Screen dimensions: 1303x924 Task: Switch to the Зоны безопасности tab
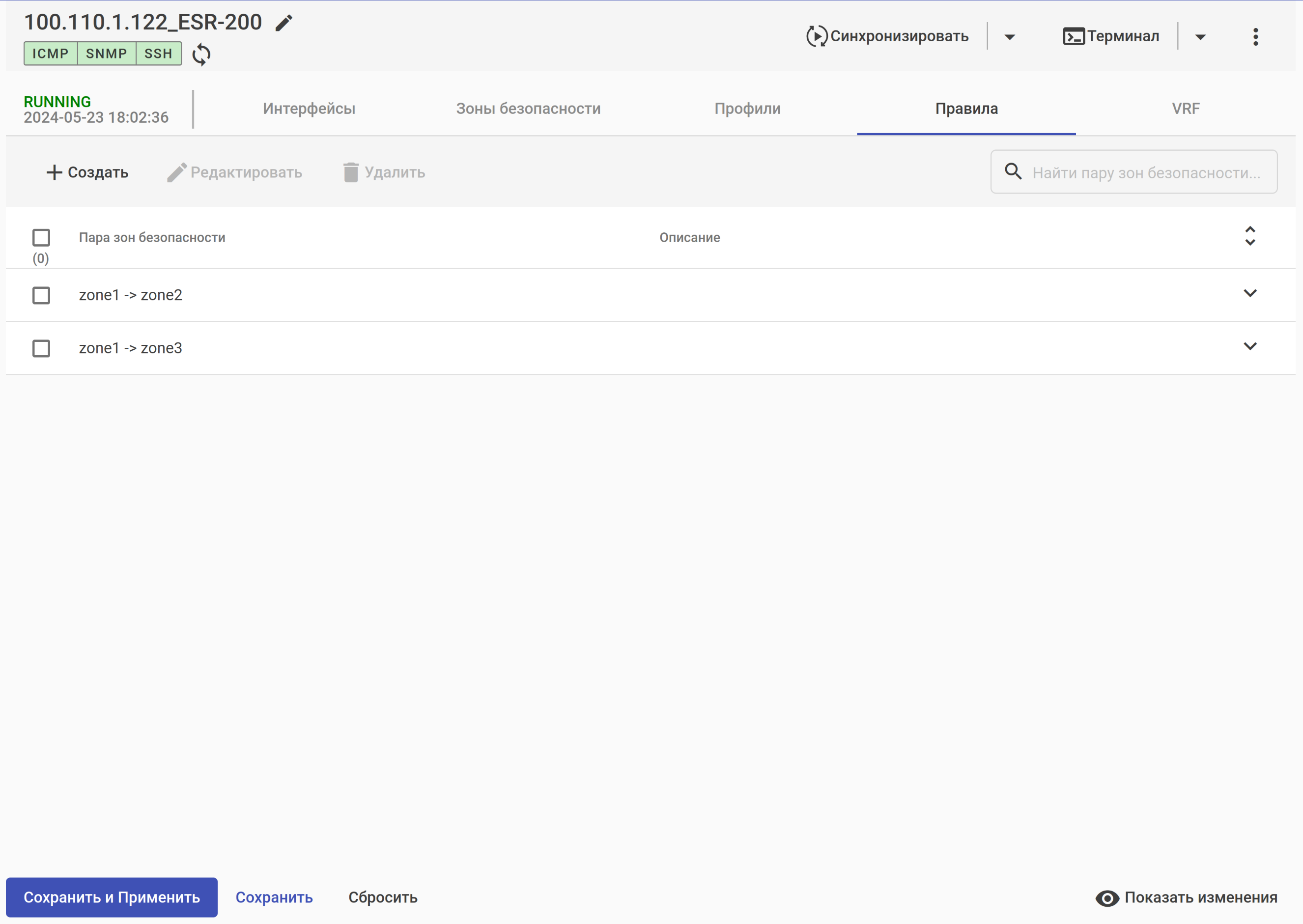tap(528, 109)
